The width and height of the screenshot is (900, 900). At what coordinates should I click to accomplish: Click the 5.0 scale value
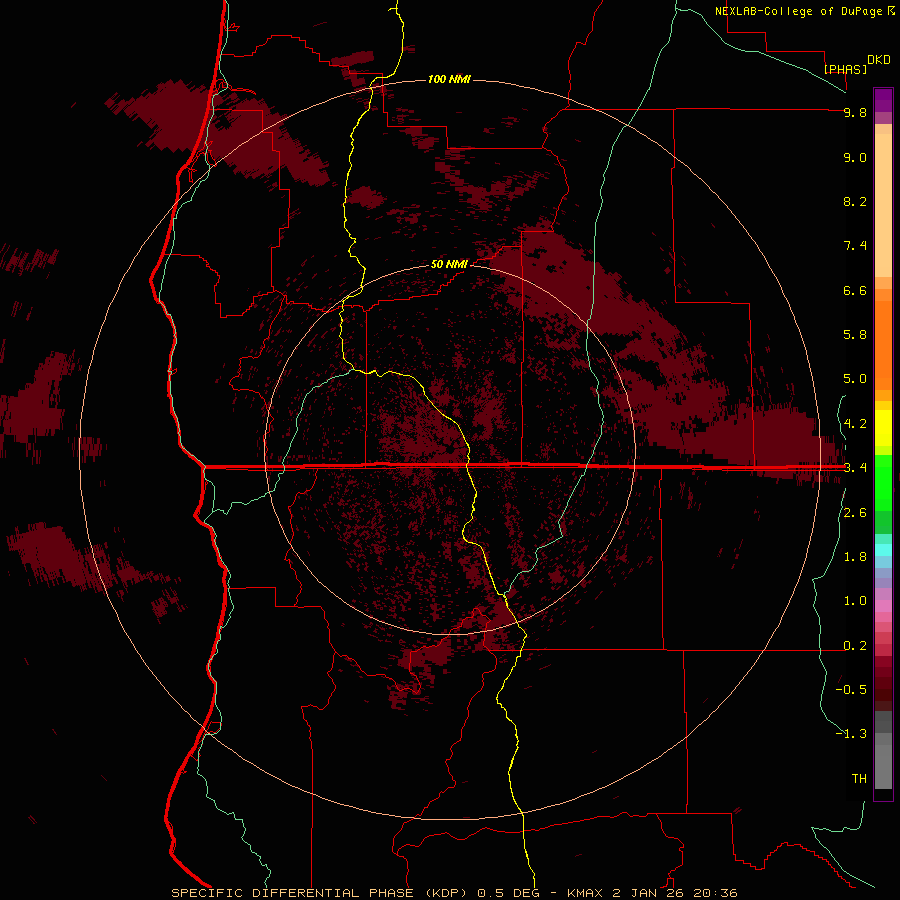(x=855, y=379)
